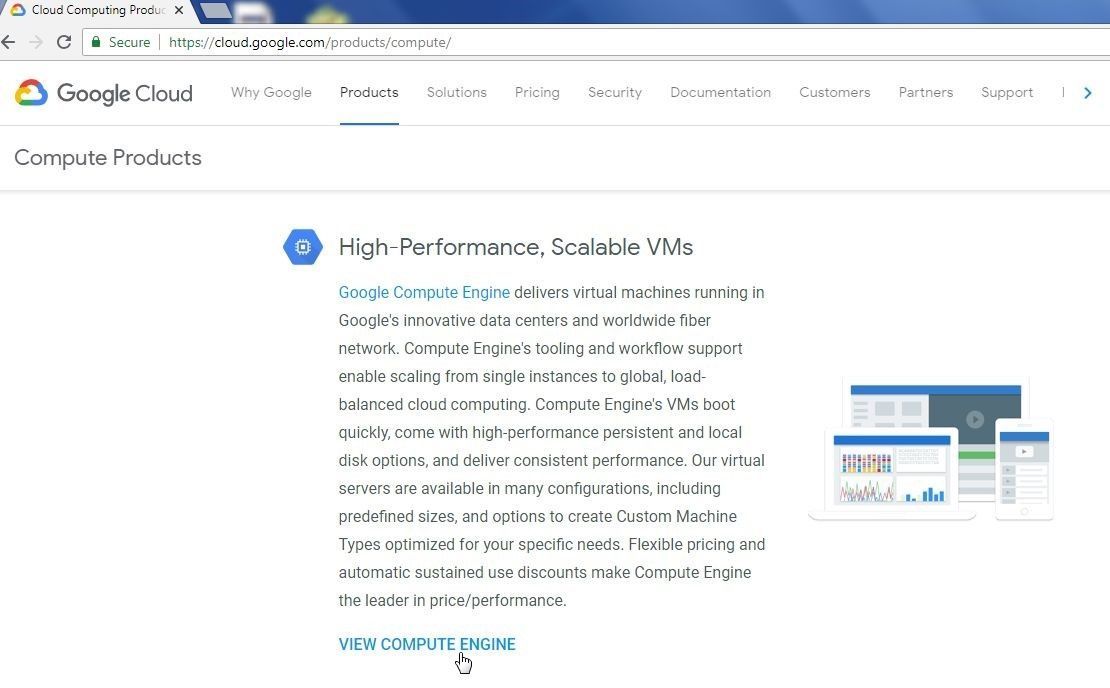Click the VIEW COMPUTE ENGINE link

pyautogui.click(x=427, y=644)
